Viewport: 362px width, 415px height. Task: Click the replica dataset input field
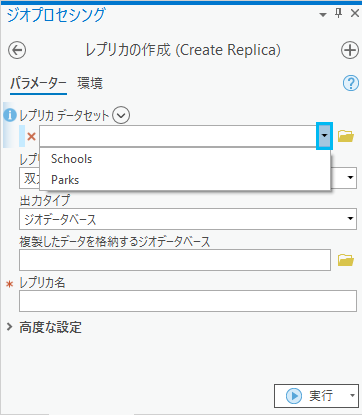pyautogui.click(x=178, y=136)
